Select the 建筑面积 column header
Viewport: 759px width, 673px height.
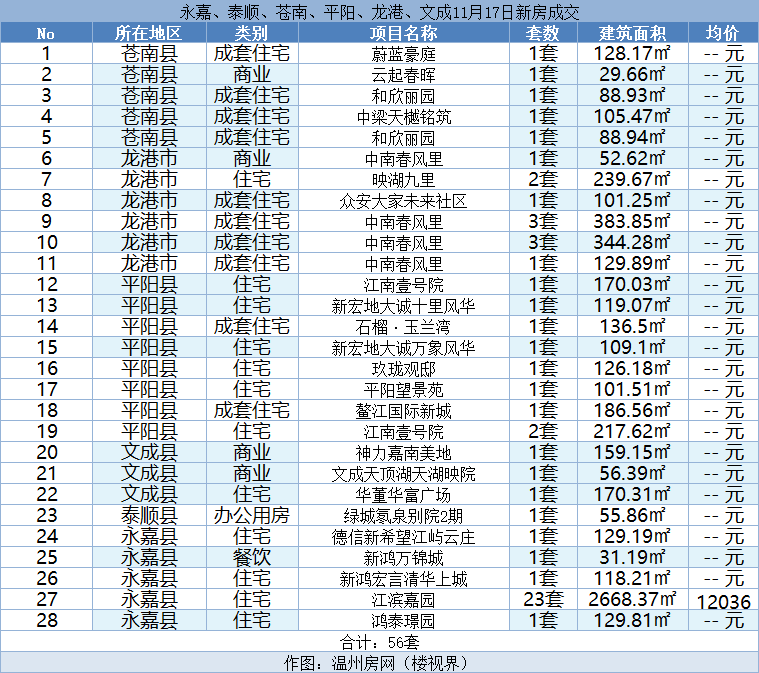632,33
